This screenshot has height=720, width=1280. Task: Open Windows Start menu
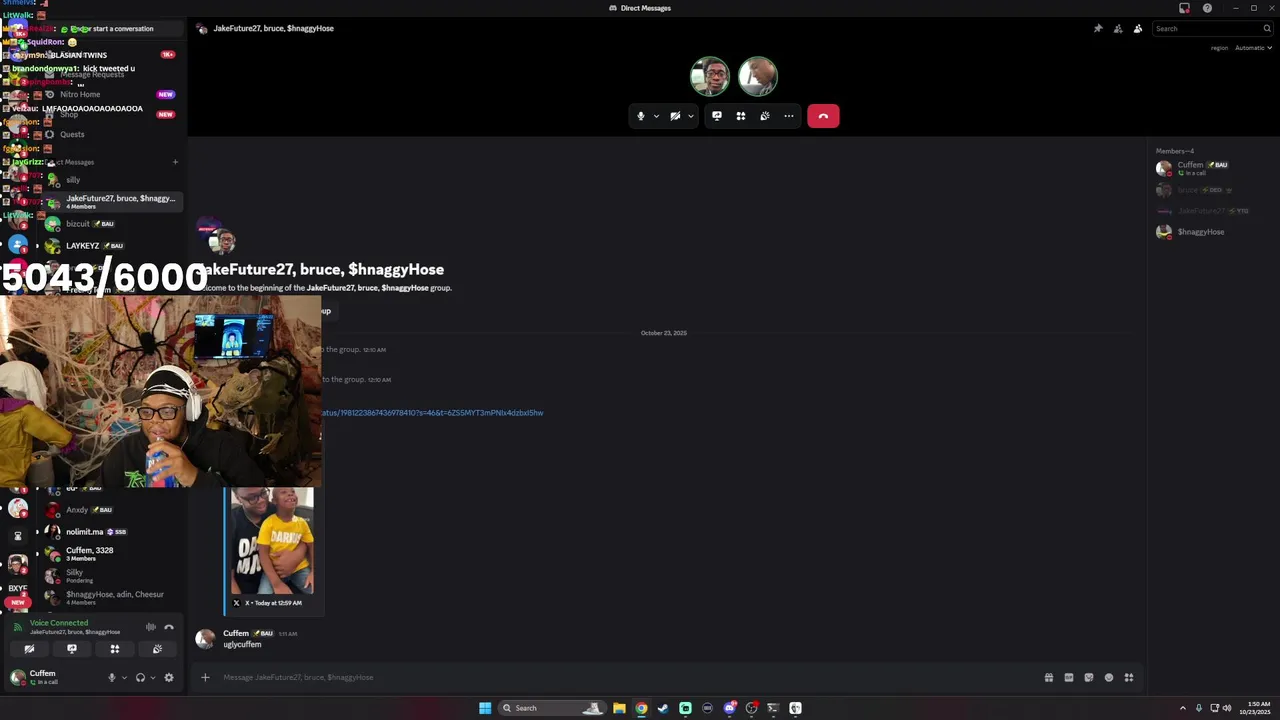click(x=485, y=708)
